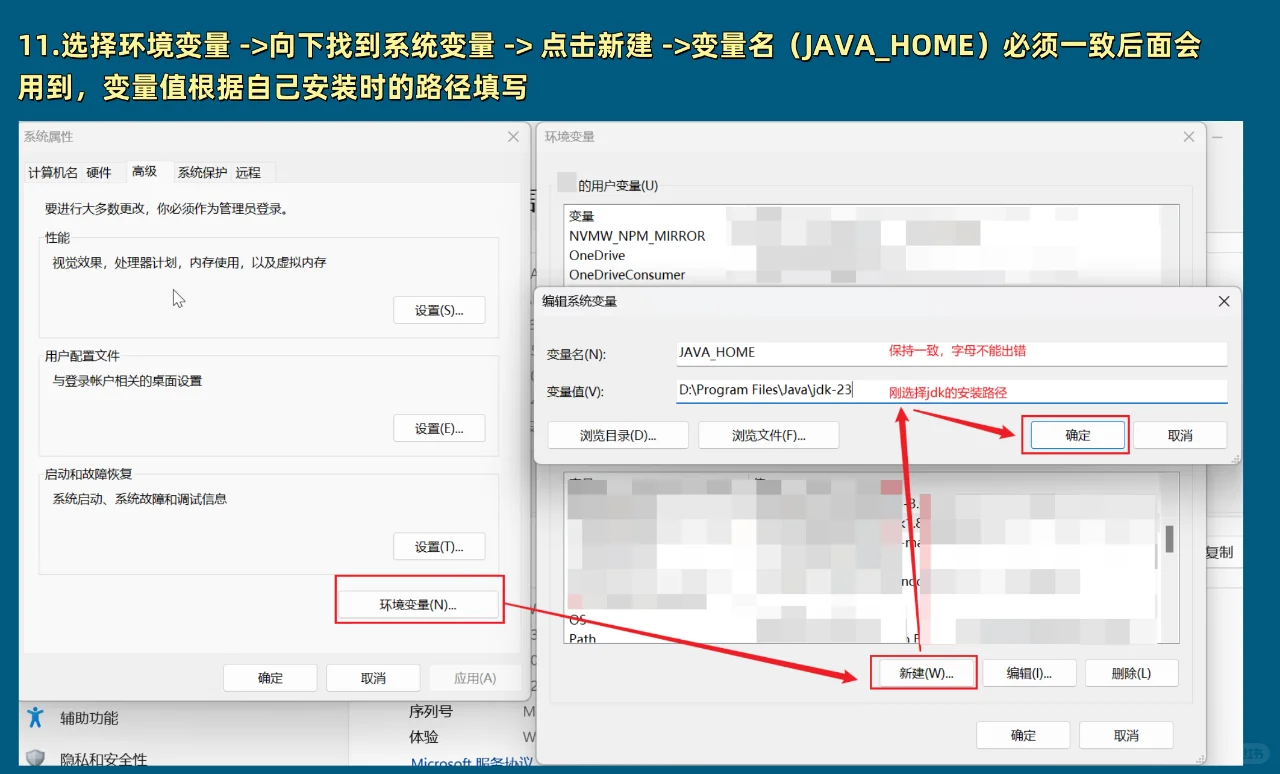1280x774 pixels.
Task: Create a new system variable via 新建(W)
Action: pos(923,672)
